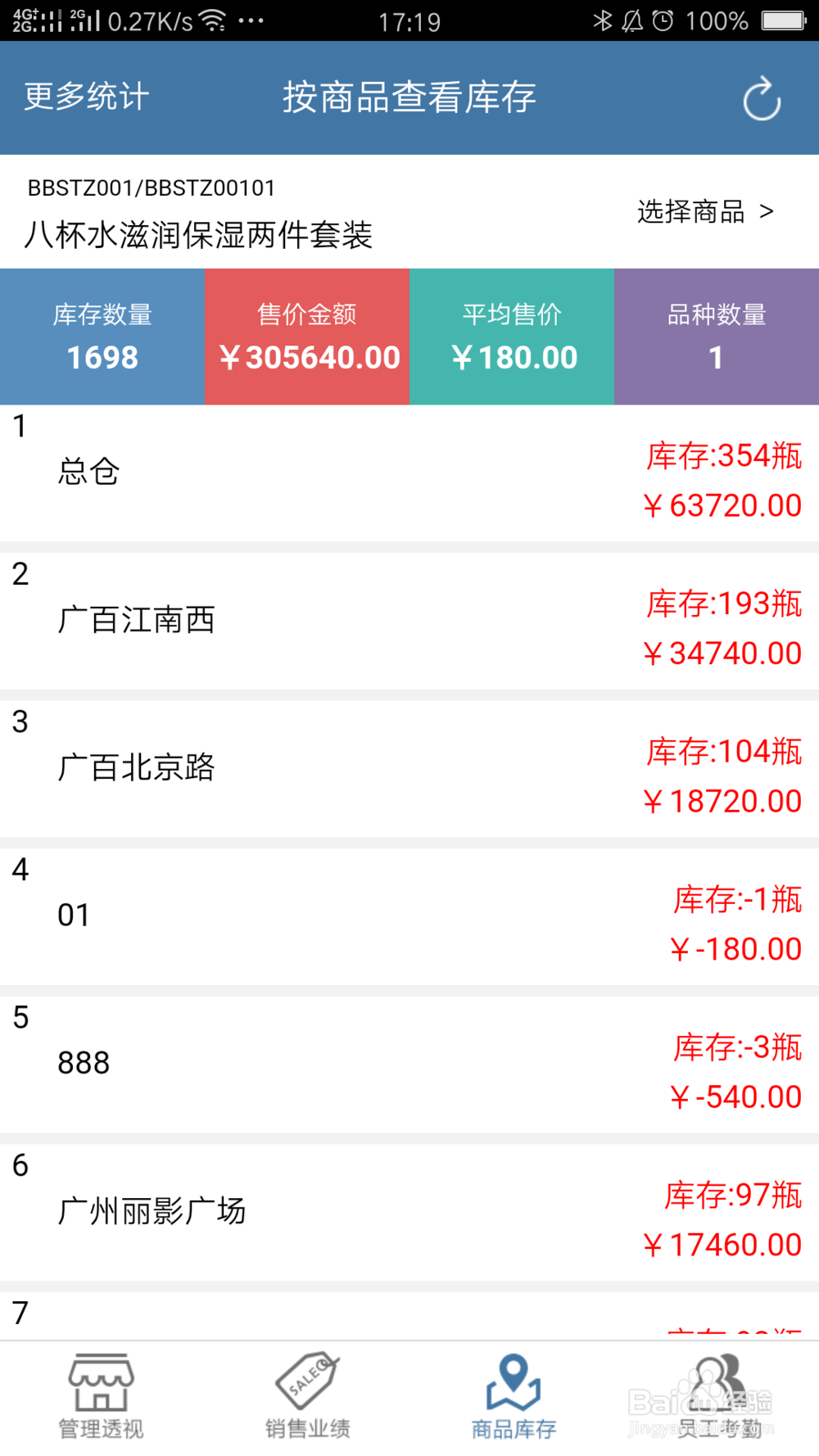
Task: Select the 售价金额 red tile
Action: click(x=307, y=337)
